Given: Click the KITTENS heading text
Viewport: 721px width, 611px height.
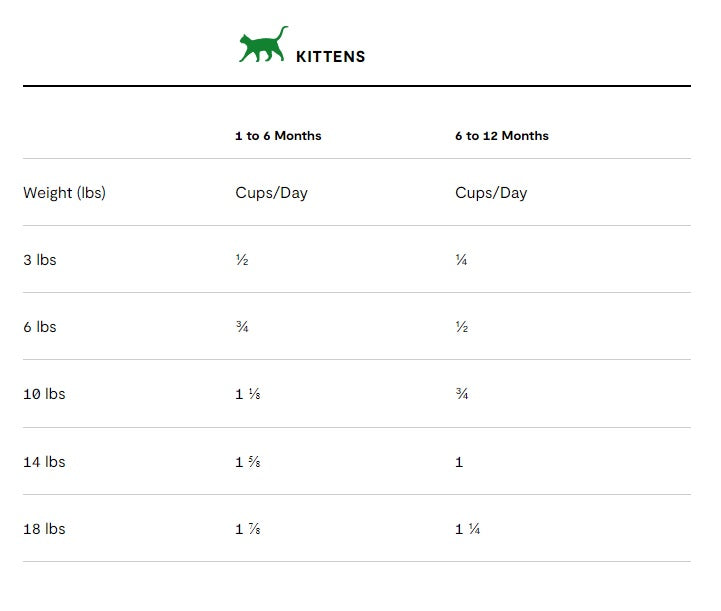Looking at the screenshot, I should (330, 57).
